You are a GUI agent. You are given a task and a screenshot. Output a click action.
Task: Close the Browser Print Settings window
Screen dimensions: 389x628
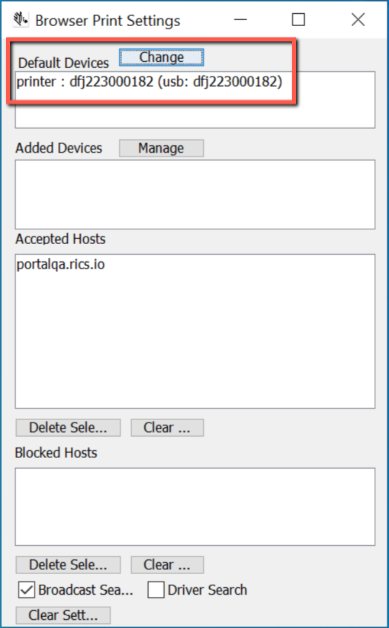coord(358,20)
